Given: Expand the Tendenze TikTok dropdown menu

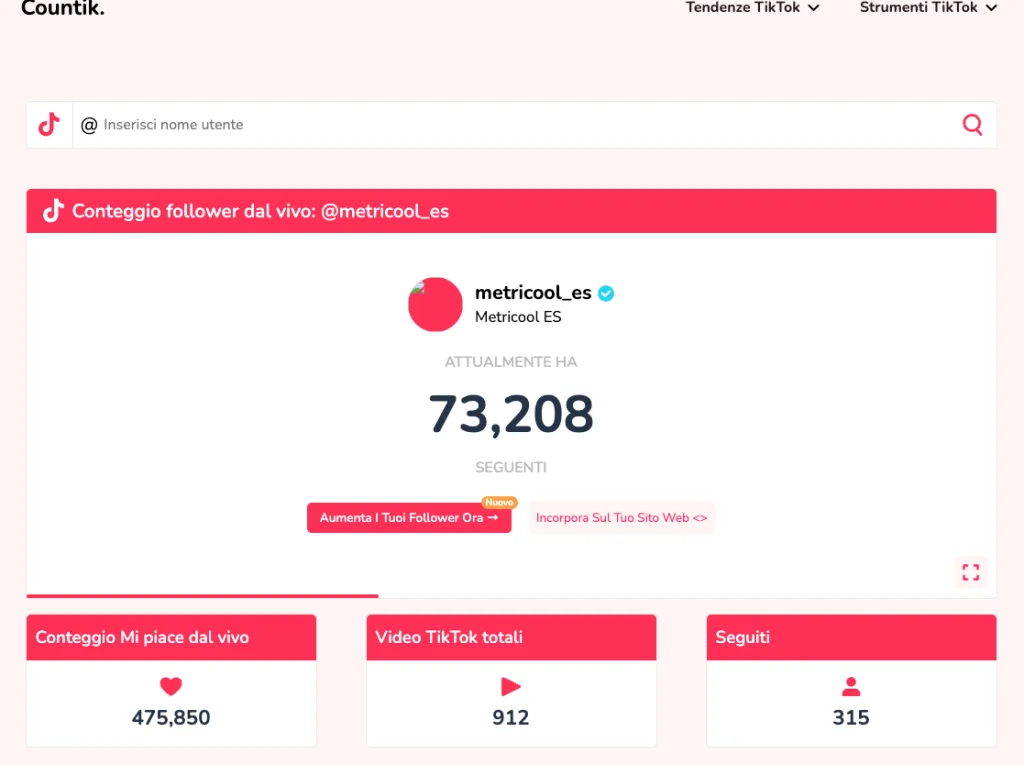Looking at the screenshot, I should 752,8.
